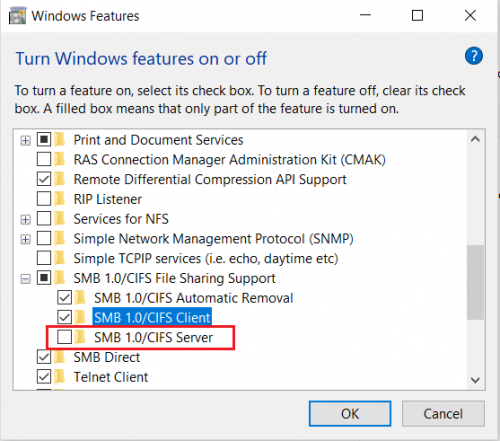This screenshot has width=500, height=441.
Task: Uncheck the Telnet Client checkbox
Action: click(44, 377)
